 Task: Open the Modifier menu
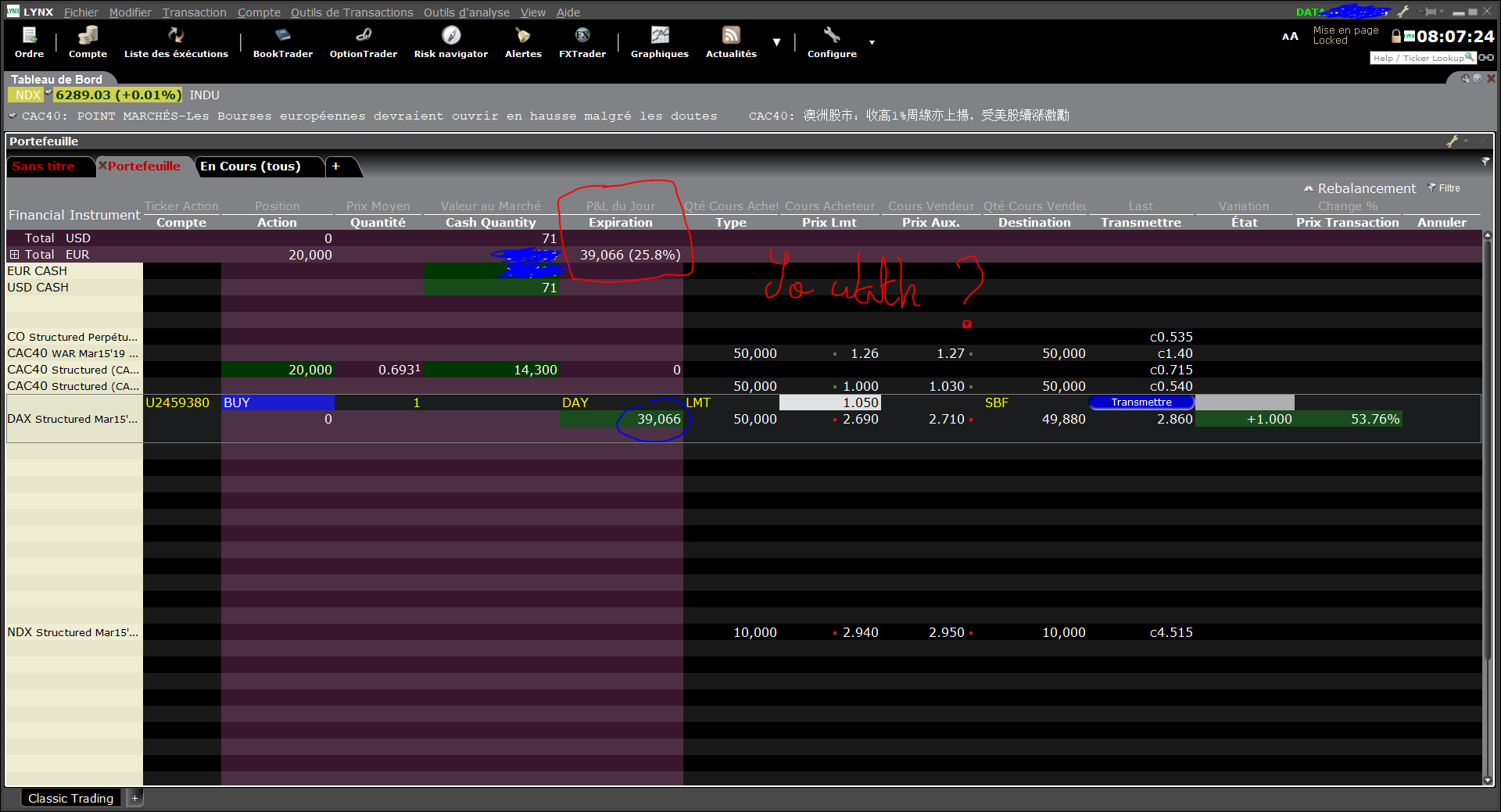tap(130, 13)
